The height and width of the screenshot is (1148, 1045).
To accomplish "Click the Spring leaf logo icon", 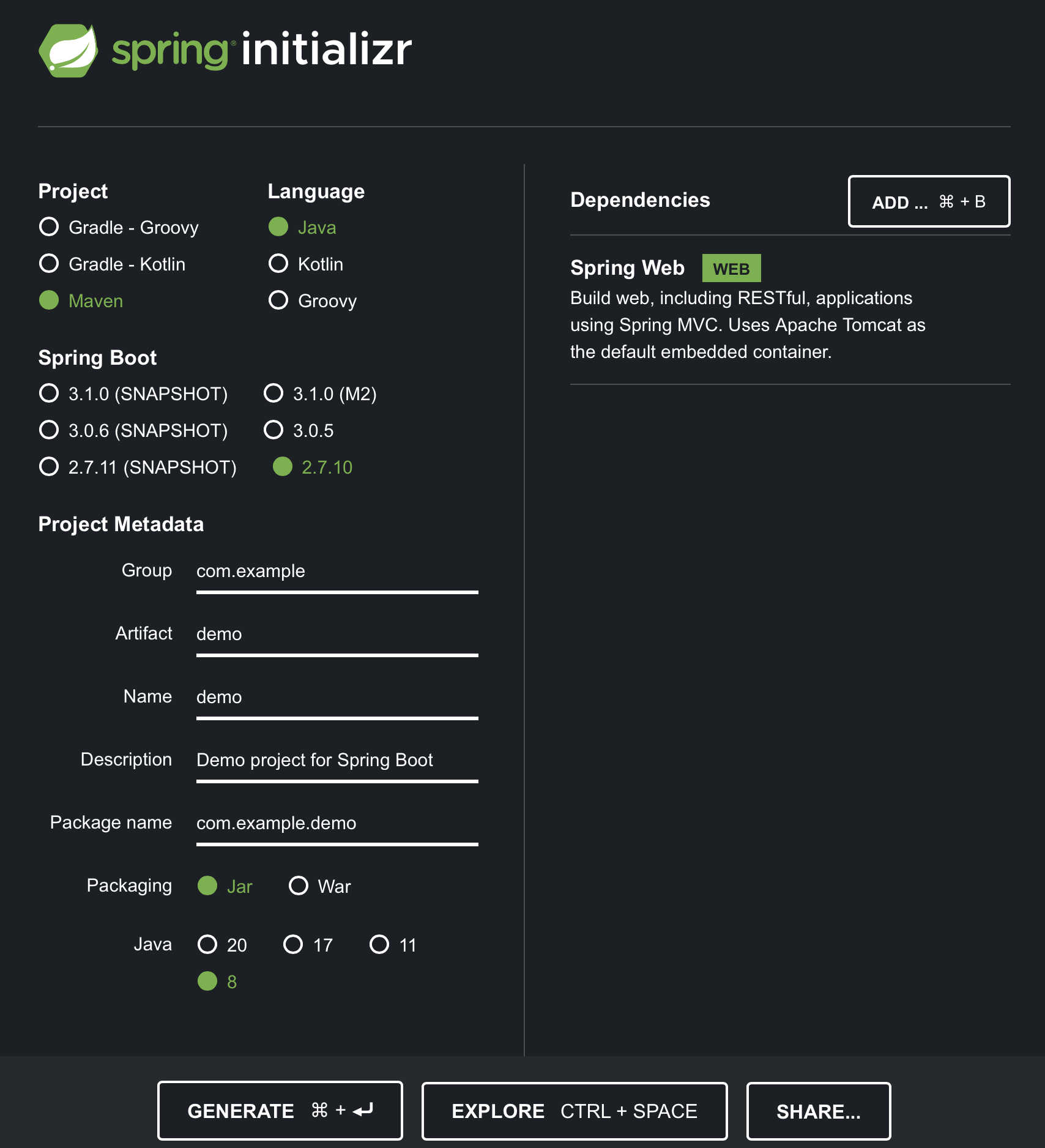I will click(x=68, y=50).
